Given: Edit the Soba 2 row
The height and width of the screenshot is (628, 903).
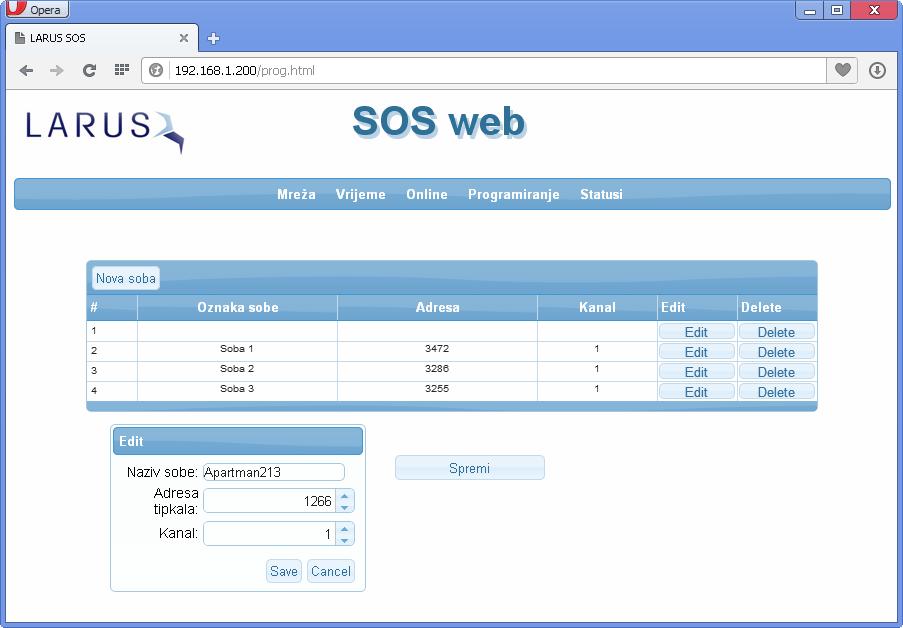Looking at the screenshot, I should coord(696,372).
